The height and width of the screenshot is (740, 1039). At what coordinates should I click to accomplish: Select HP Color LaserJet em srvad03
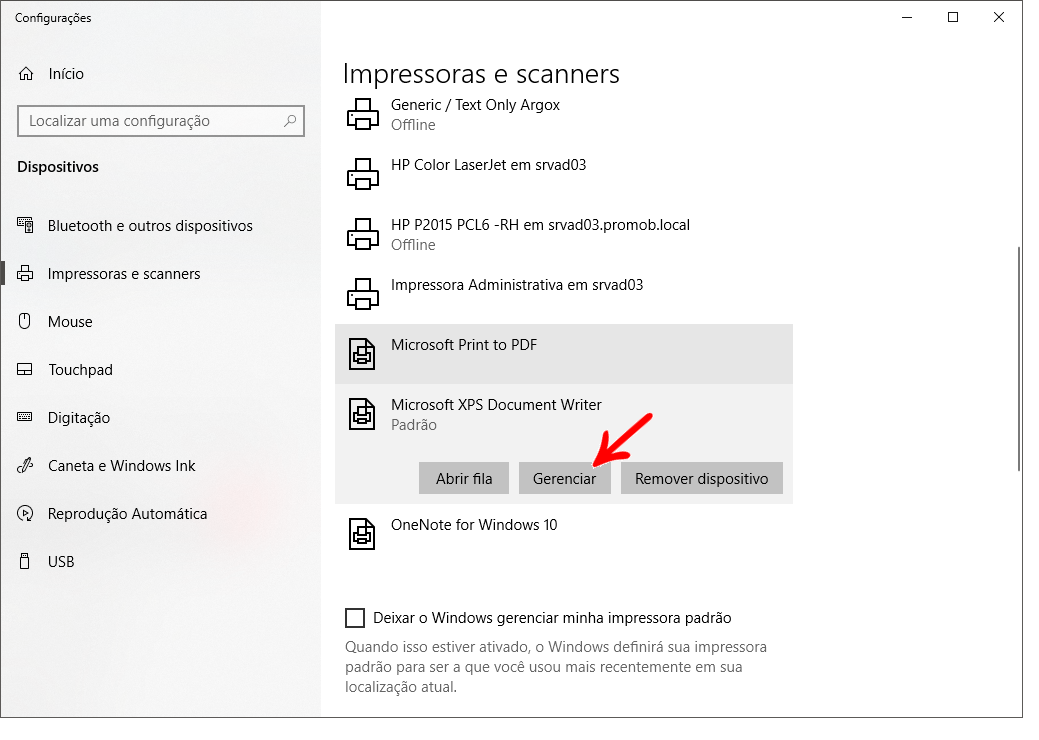(x=564, y=174)
